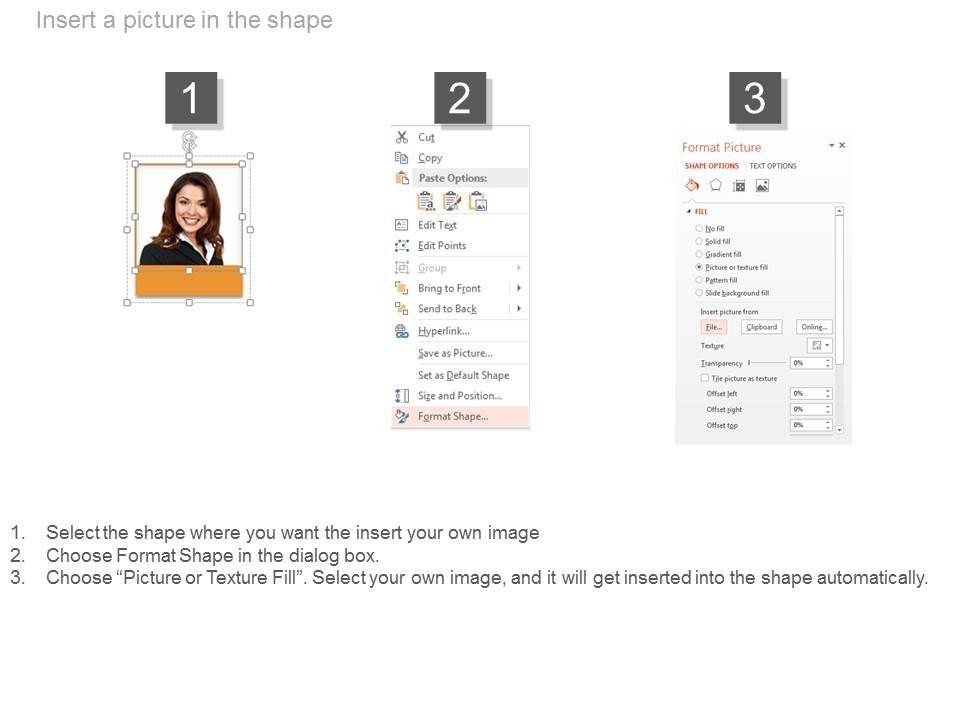Click the Clipboard button
The height and width of the screenshot is (720, 960).
762,327
